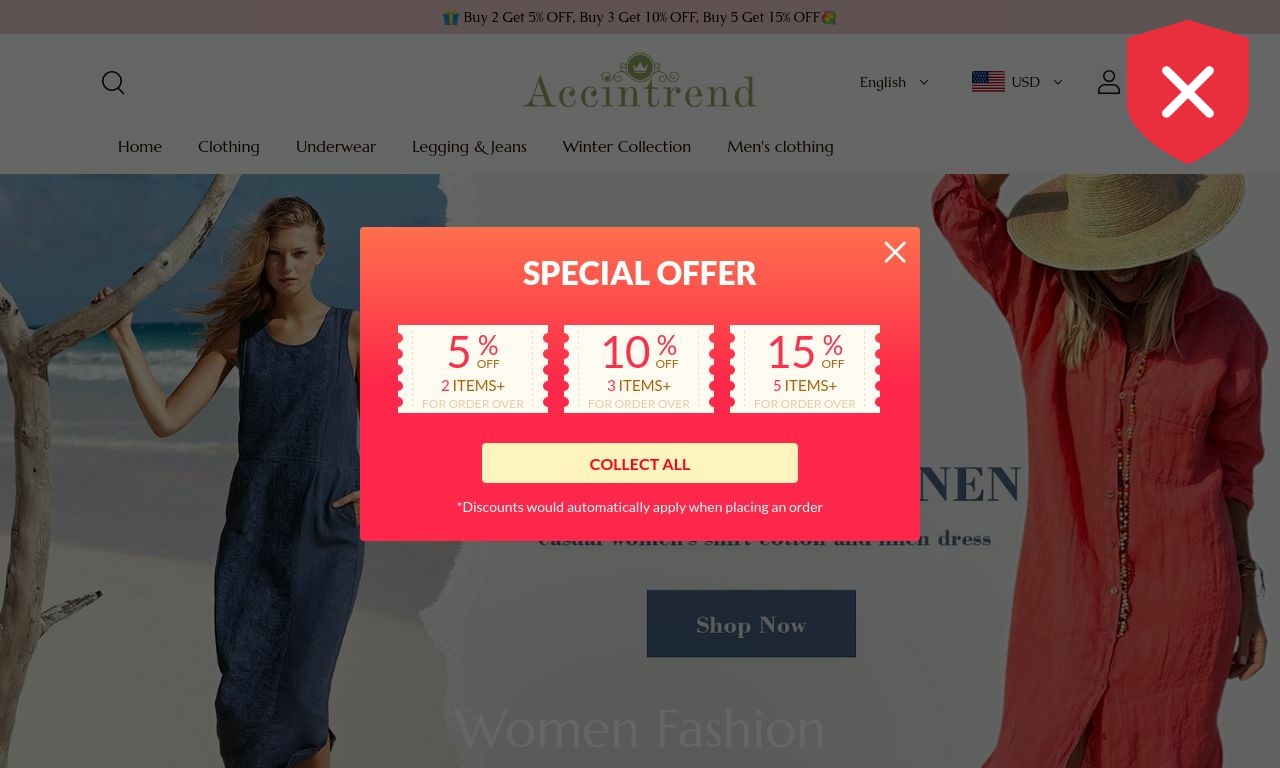1280x768 pixels.
Task: Click the Shop Now button
Action: point(751,624)
